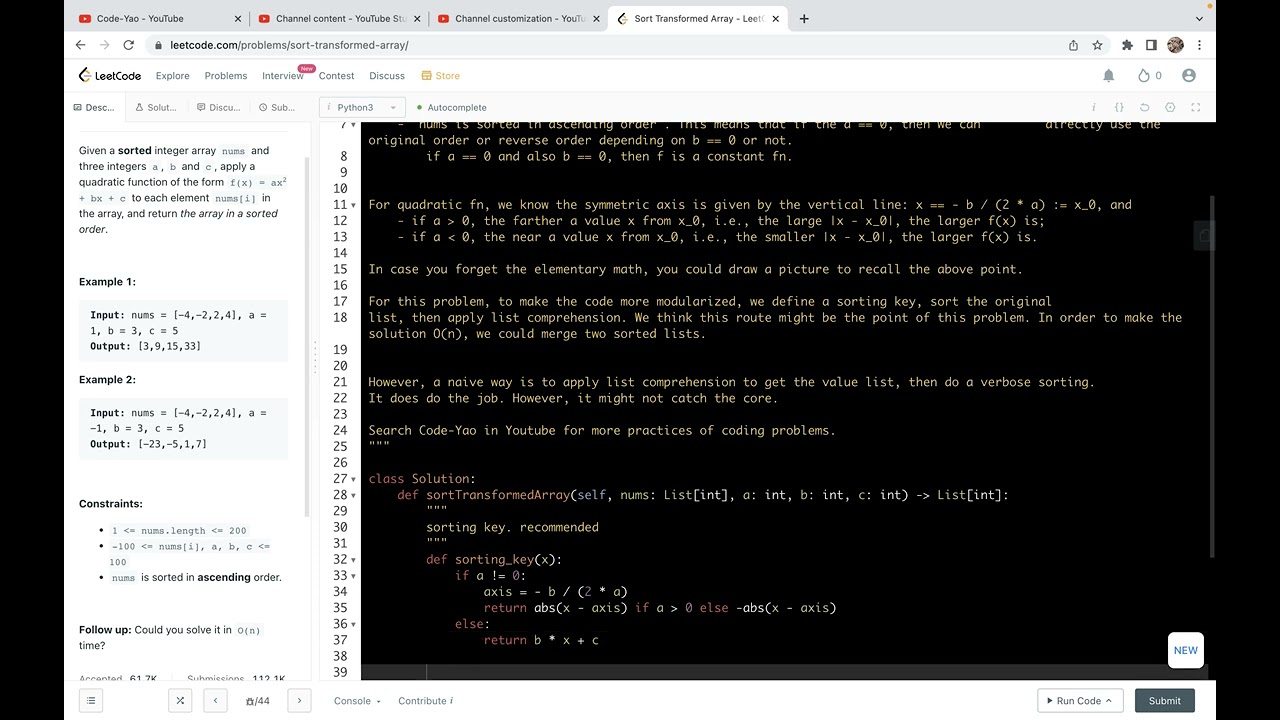1280x720 pixels.
Task: Toggle browser side panel icon
Action: [x=1151, y=45]
